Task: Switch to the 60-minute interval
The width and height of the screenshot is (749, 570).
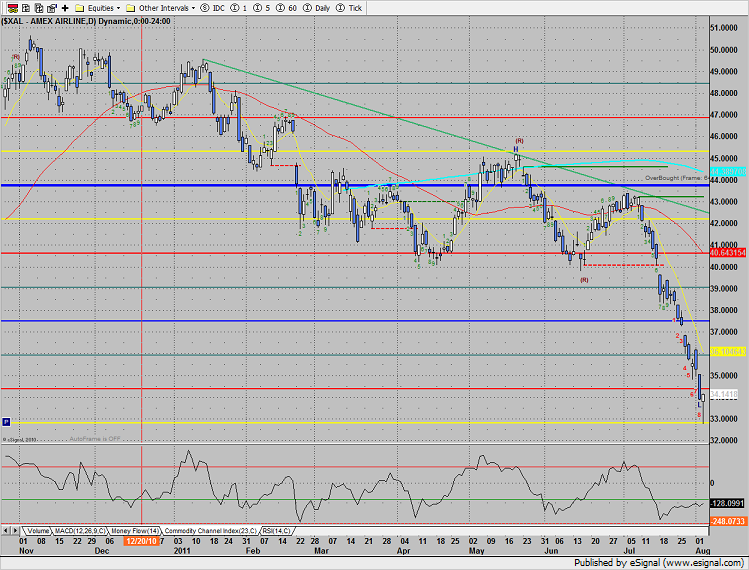Action: coord(287,8)
